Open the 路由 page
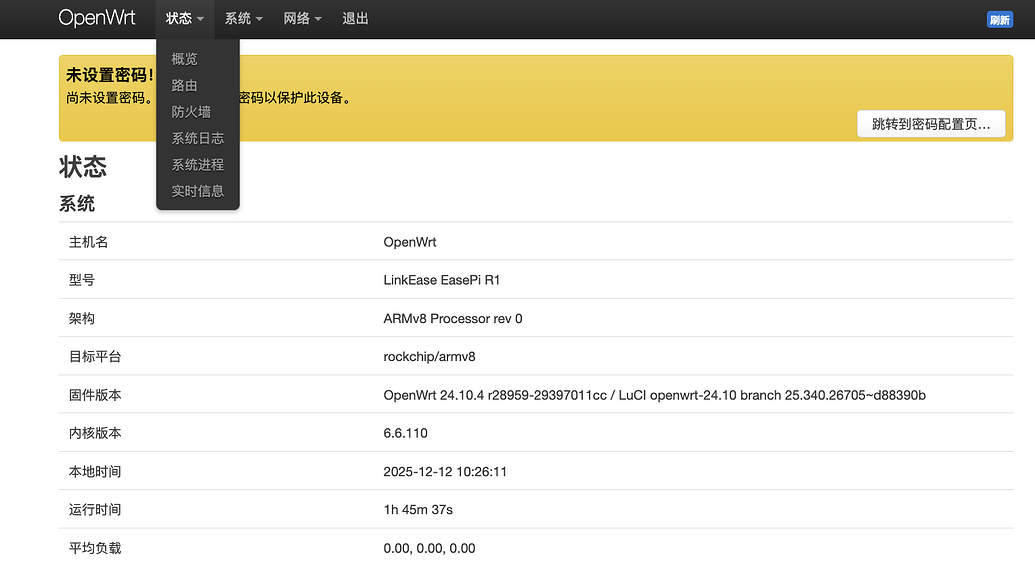Screen dimensions: 1035x564 [x=185, y=85]
